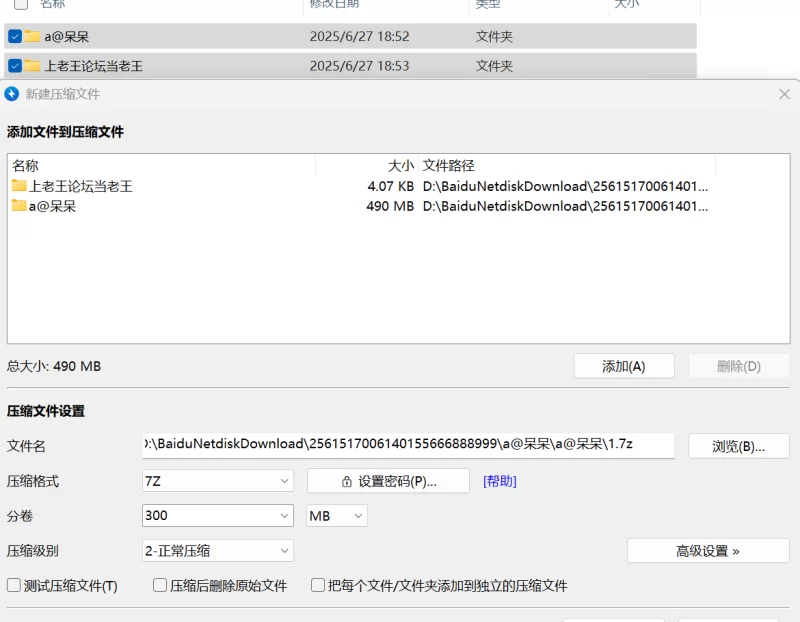Select a@呆呆 row in dialog list
Image resolution: width=800 pixels, height=622 pixels.
[360, 206]
